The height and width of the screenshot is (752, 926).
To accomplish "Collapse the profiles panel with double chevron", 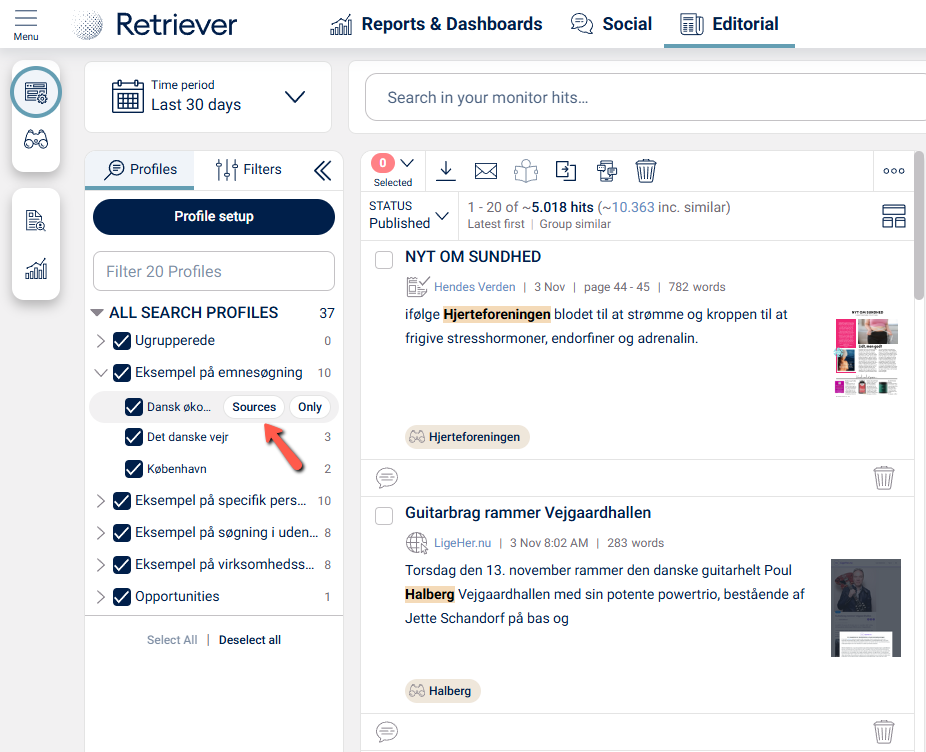I will click(x=322, y=171).
